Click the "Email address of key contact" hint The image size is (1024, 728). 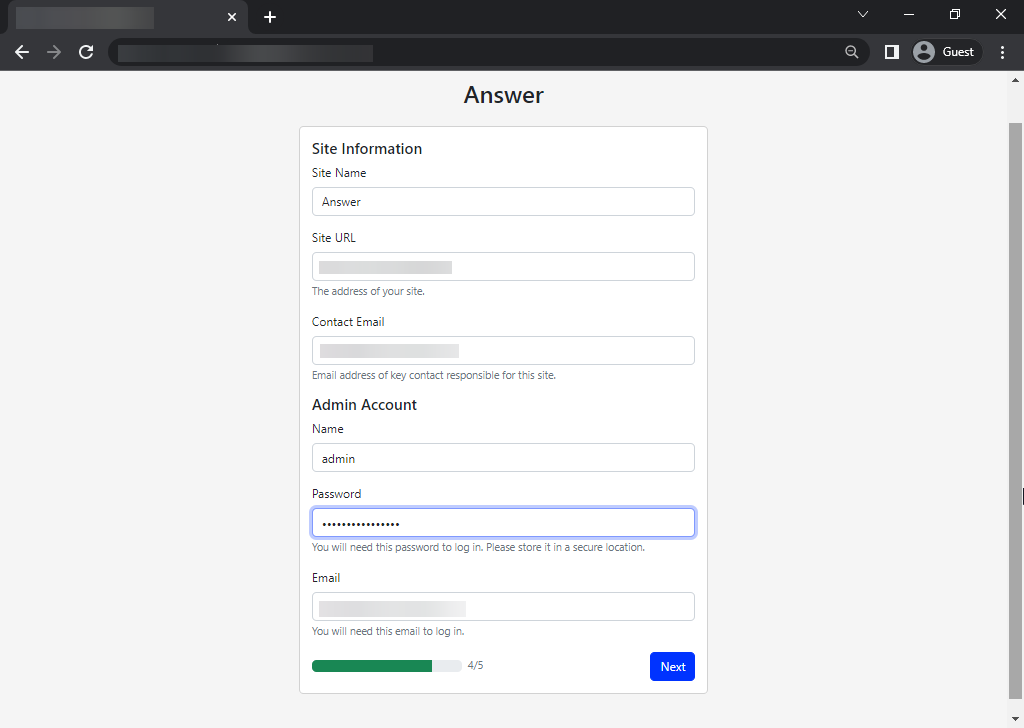pos(434,375)
